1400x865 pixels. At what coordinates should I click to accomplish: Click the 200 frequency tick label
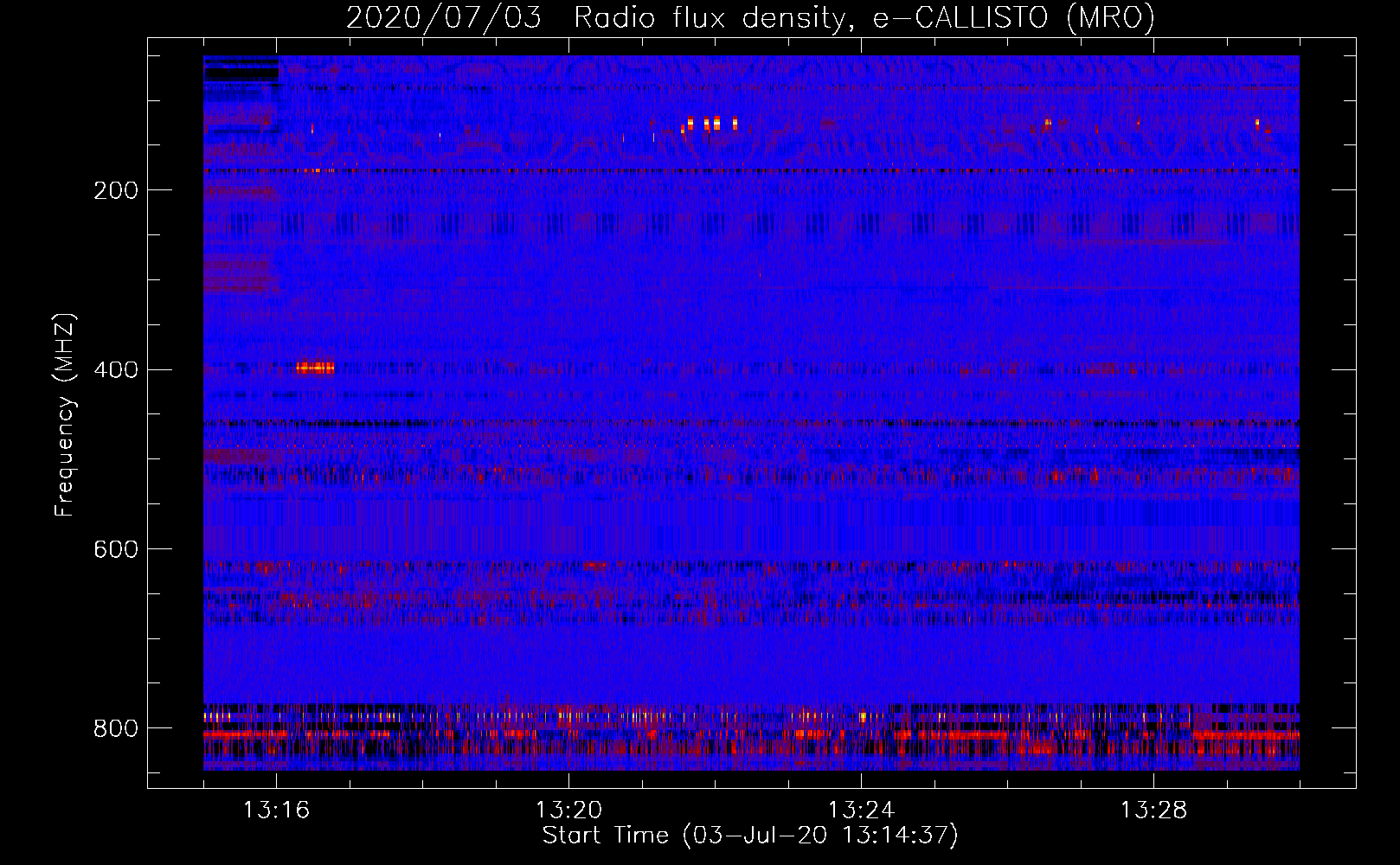point(116,190)
